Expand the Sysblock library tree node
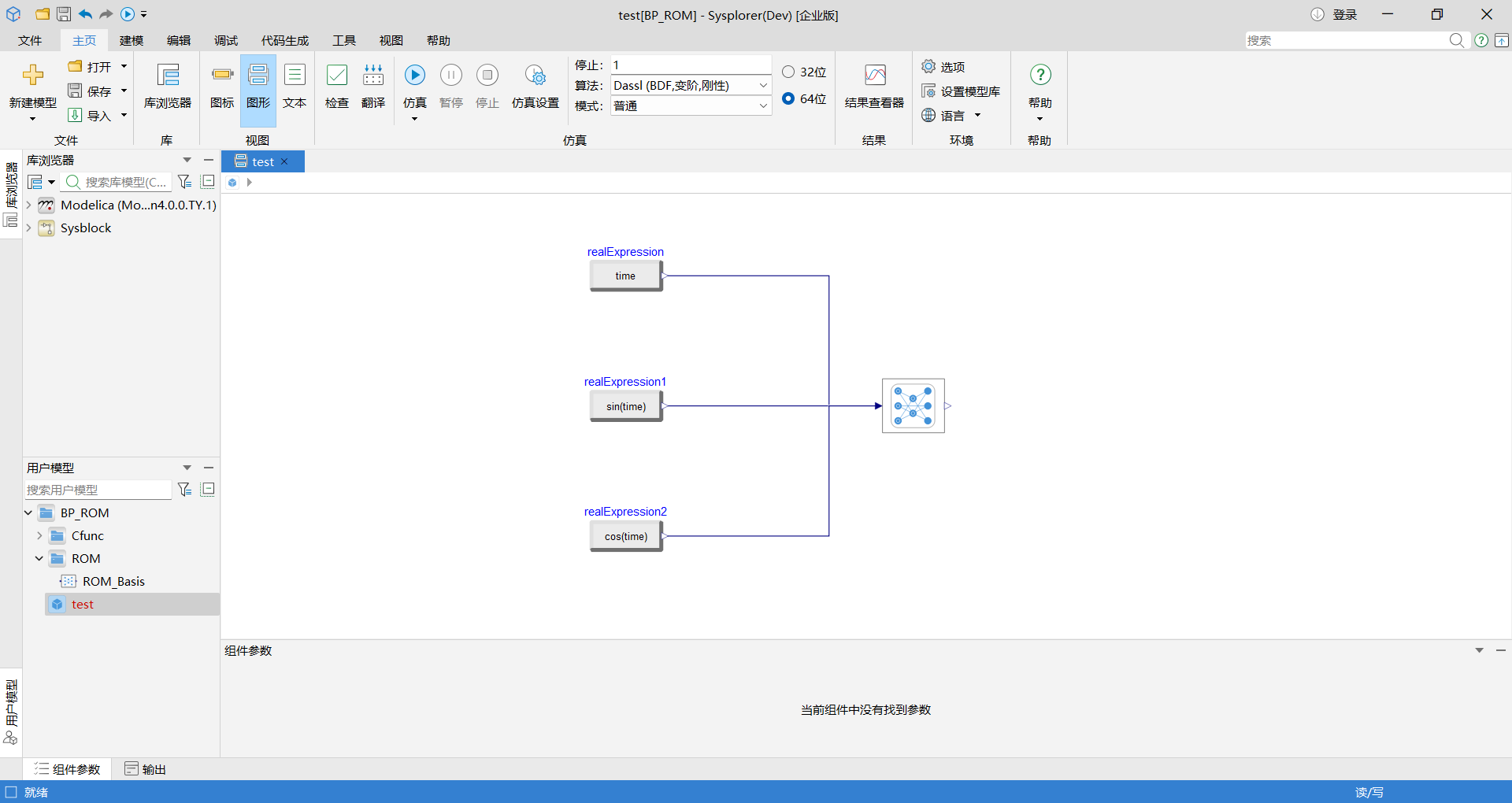Viewport: 1512px width, 803px height. pyautogui.click(x=29, y=228)
